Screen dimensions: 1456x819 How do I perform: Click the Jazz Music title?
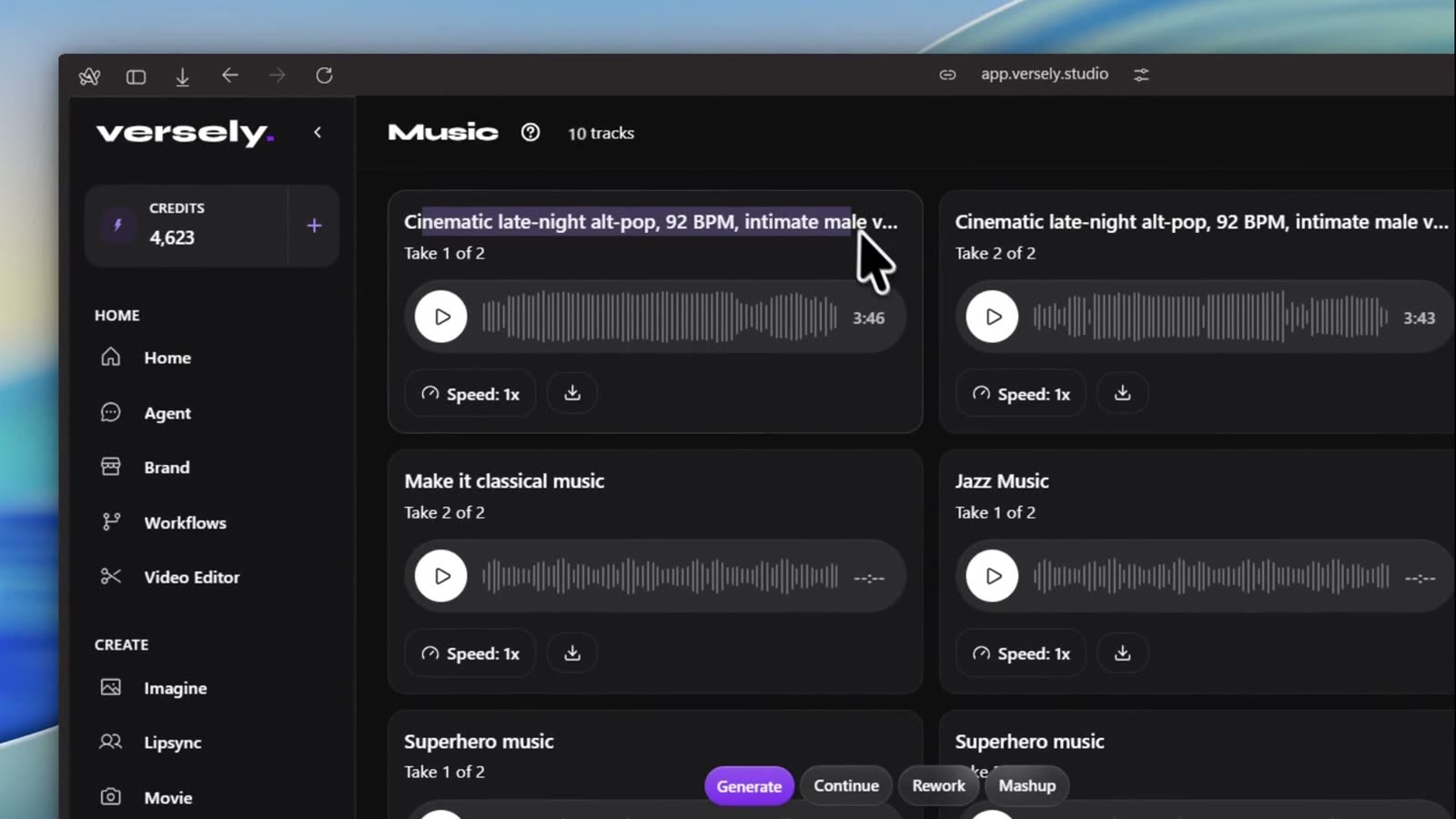click(1002, 481)
